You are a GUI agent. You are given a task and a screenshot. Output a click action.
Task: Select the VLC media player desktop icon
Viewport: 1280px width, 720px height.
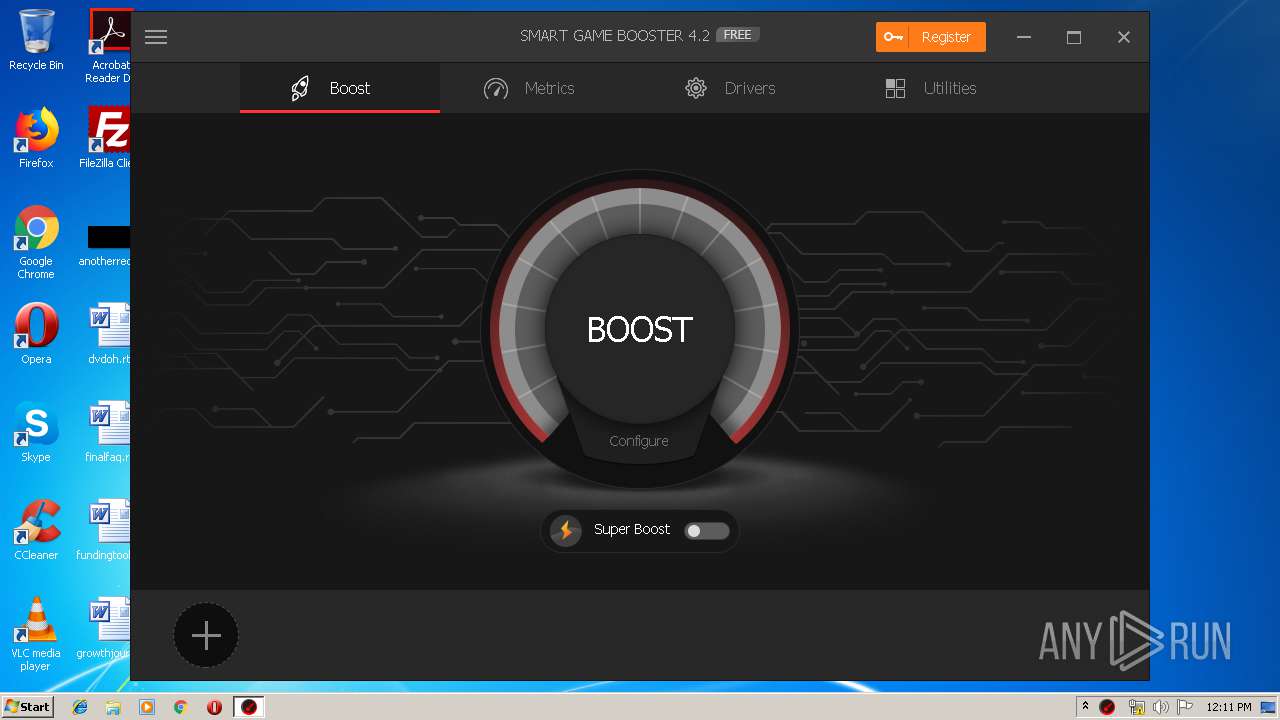click(36, 634)
